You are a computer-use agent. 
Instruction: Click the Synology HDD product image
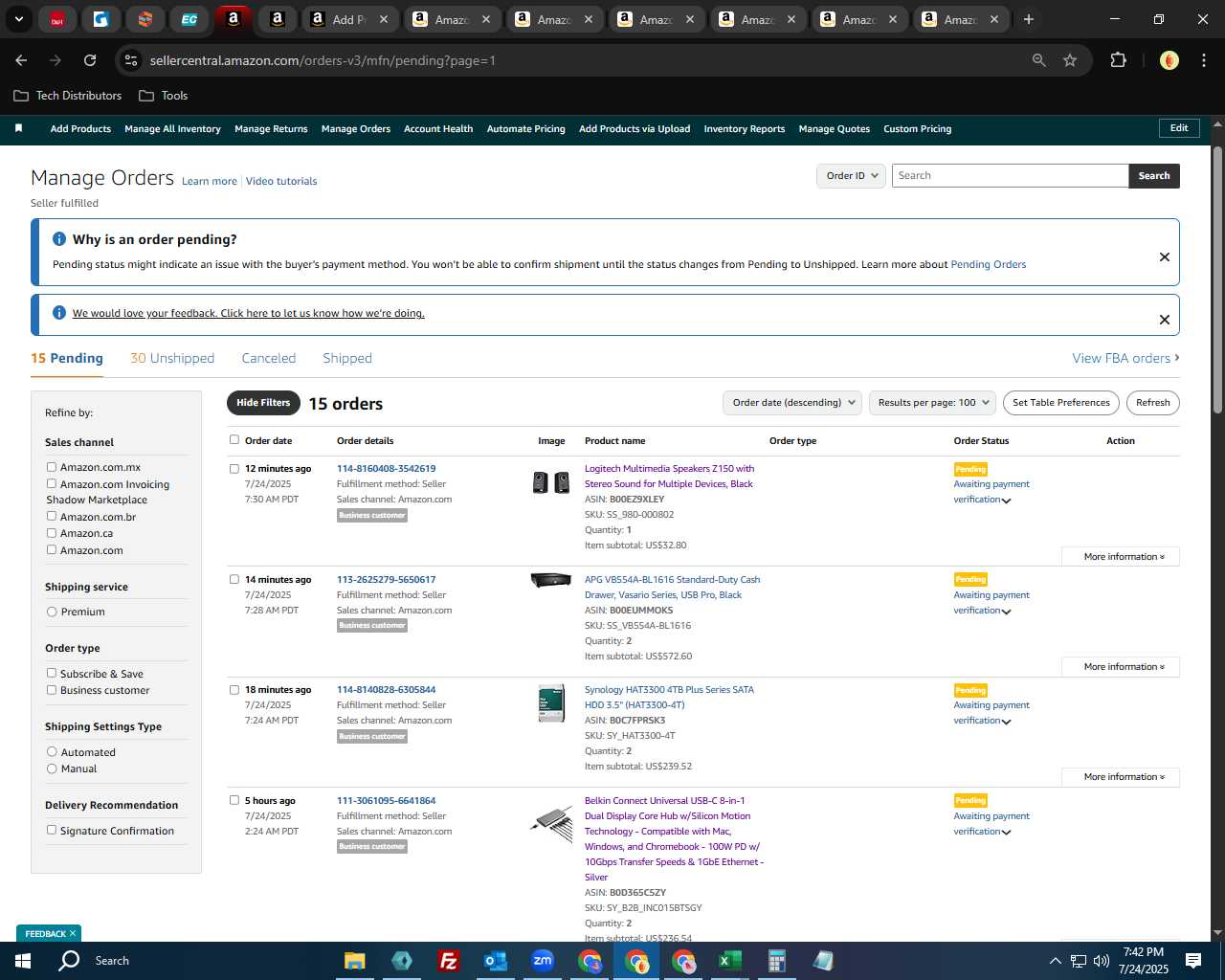point(551,703)
